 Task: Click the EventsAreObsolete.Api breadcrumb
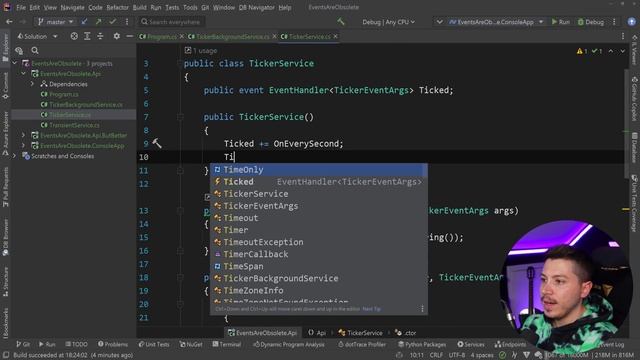pos(262,333)
